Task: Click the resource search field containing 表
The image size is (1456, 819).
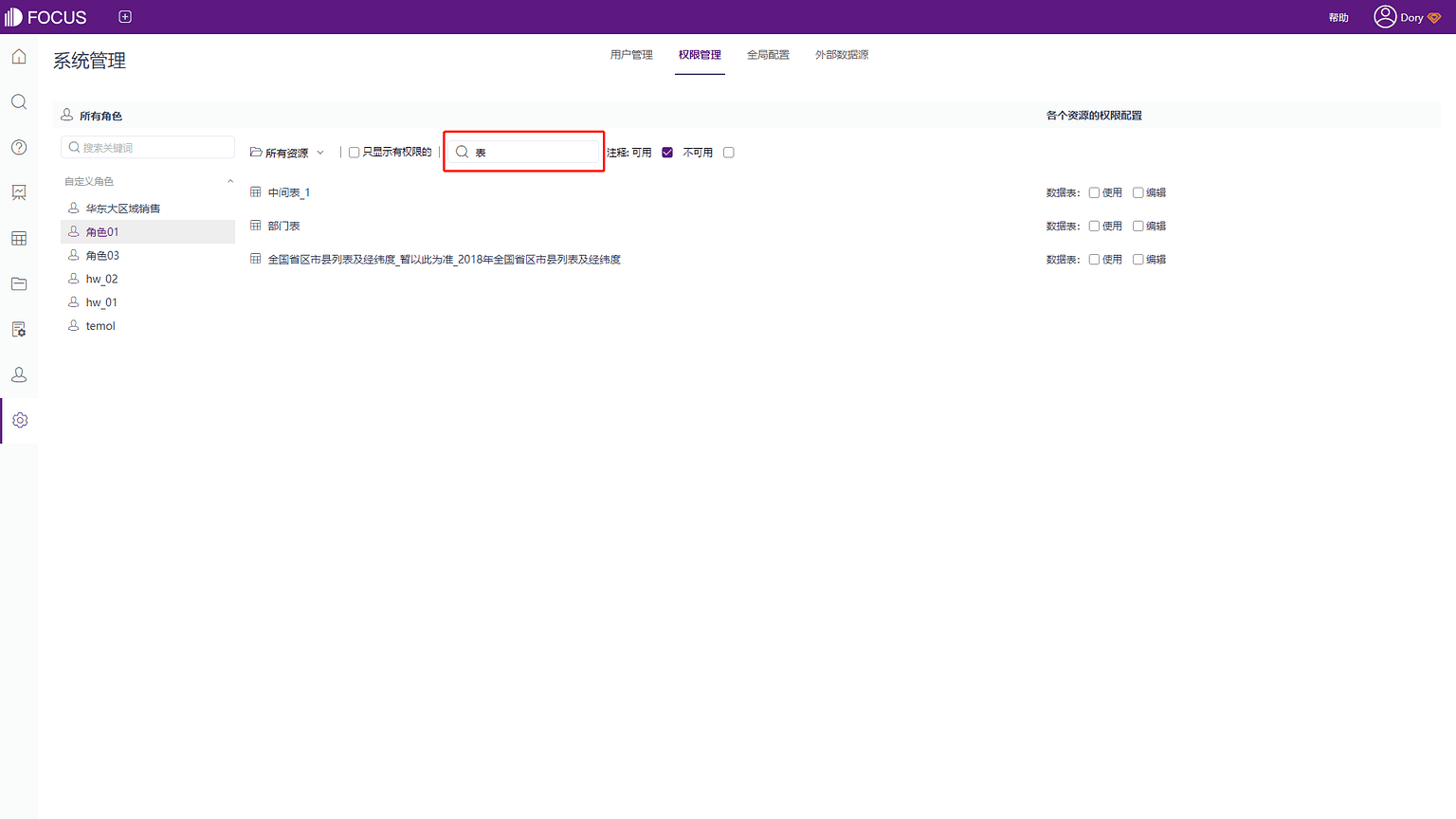Action: pos(524,152)
